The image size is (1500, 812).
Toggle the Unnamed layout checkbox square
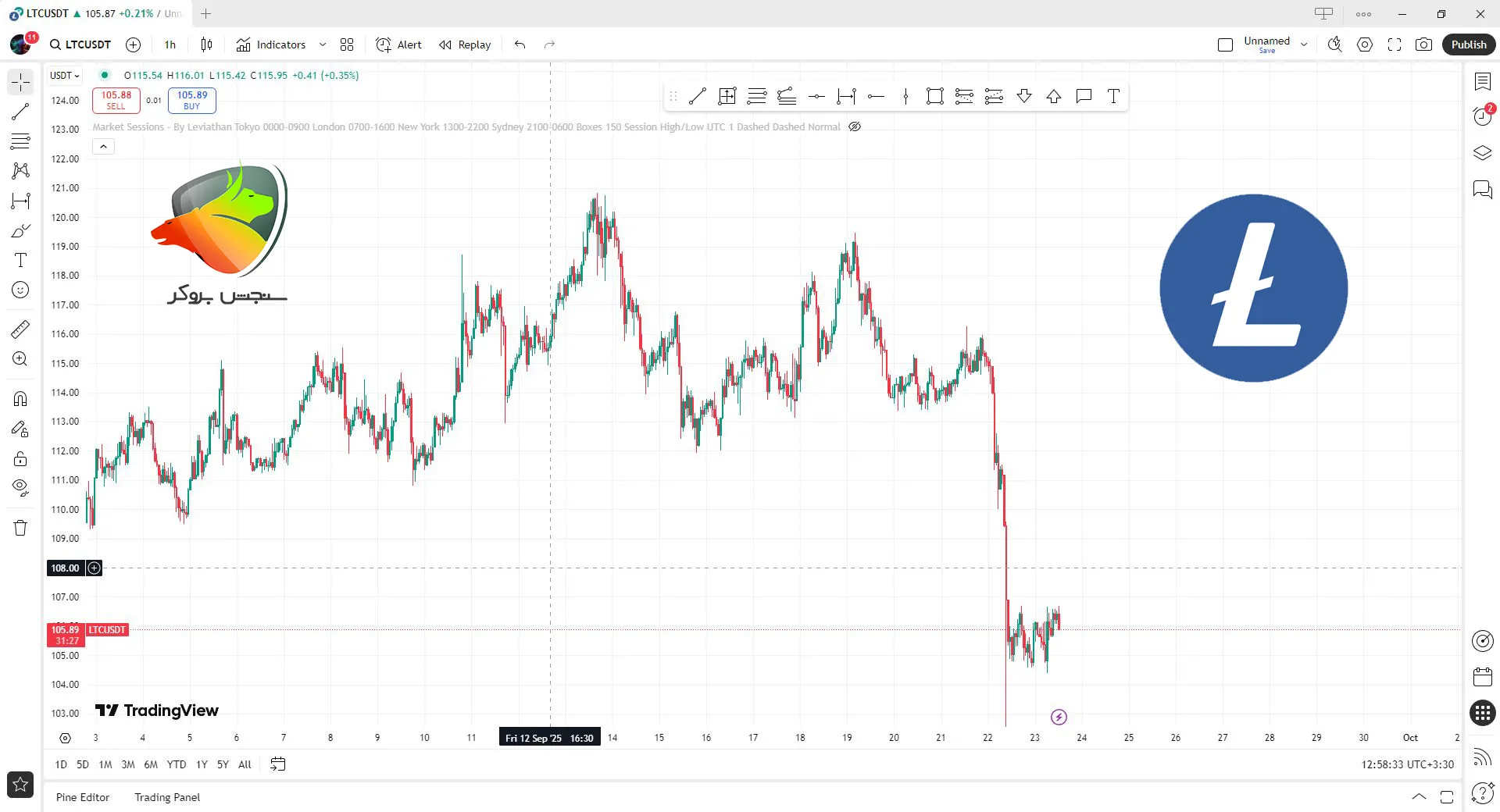coord(1225,45)
